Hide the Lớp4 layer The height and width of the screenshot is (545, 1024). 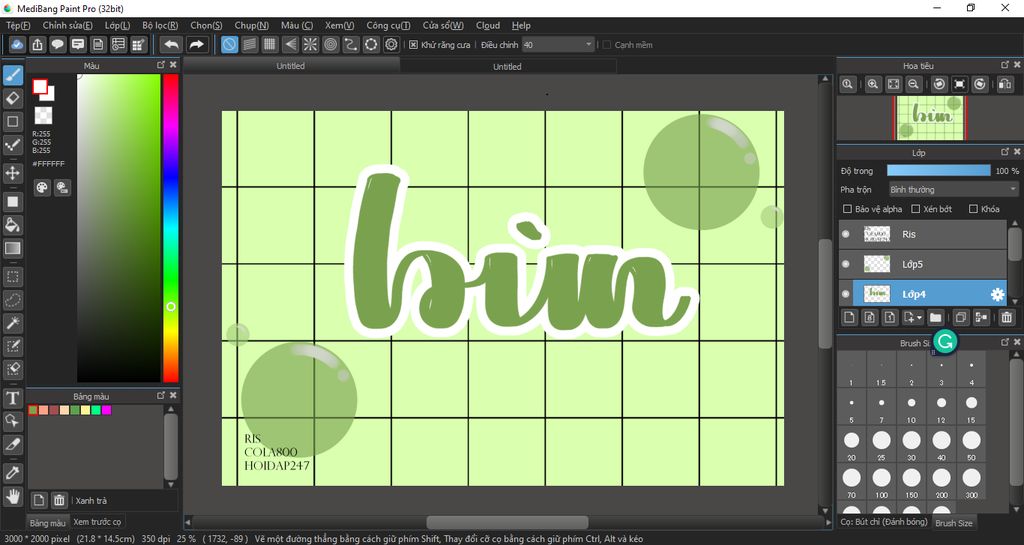tap(846, 294)
